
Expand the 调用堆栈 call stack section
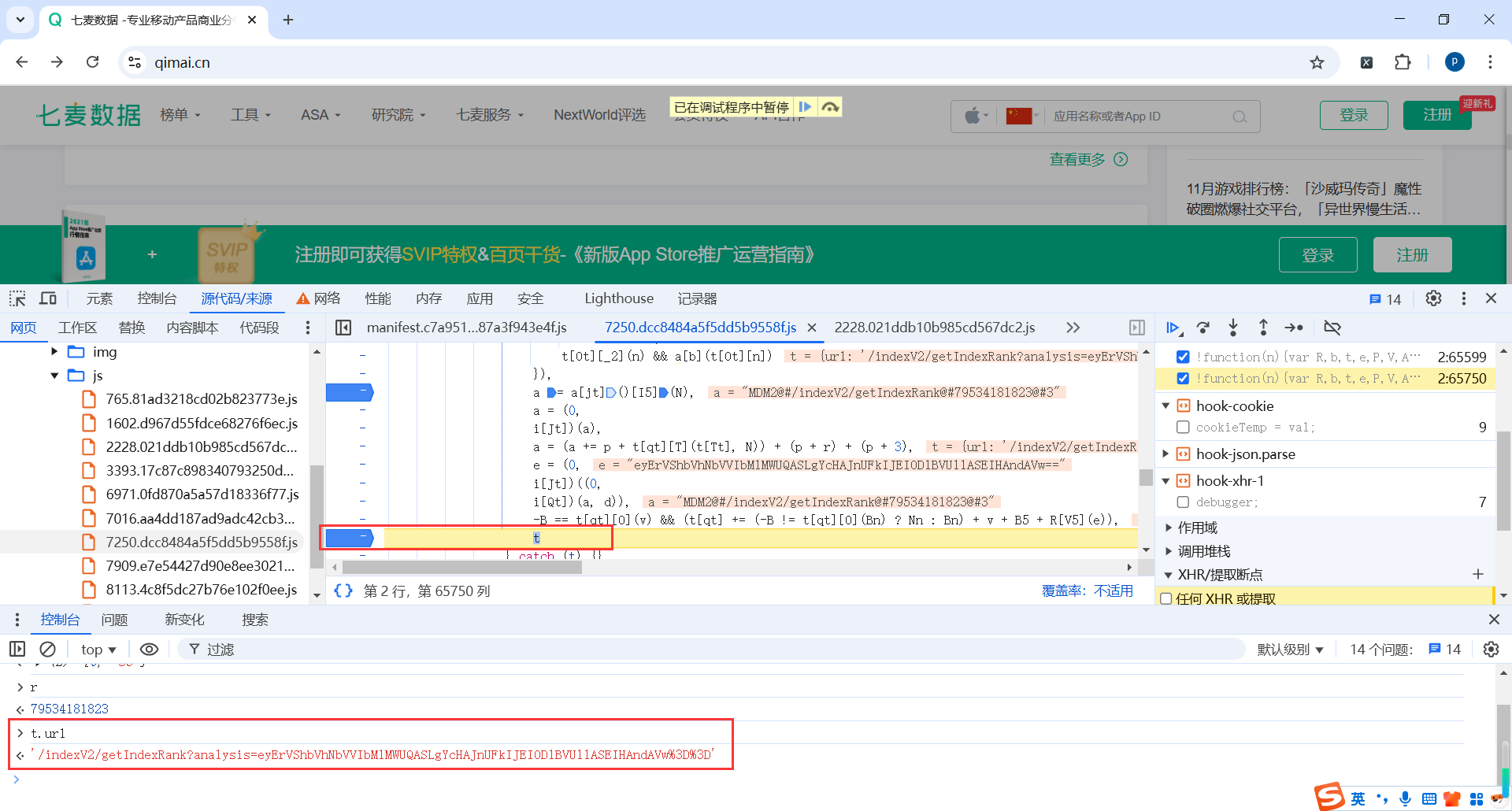point(1169,551)
